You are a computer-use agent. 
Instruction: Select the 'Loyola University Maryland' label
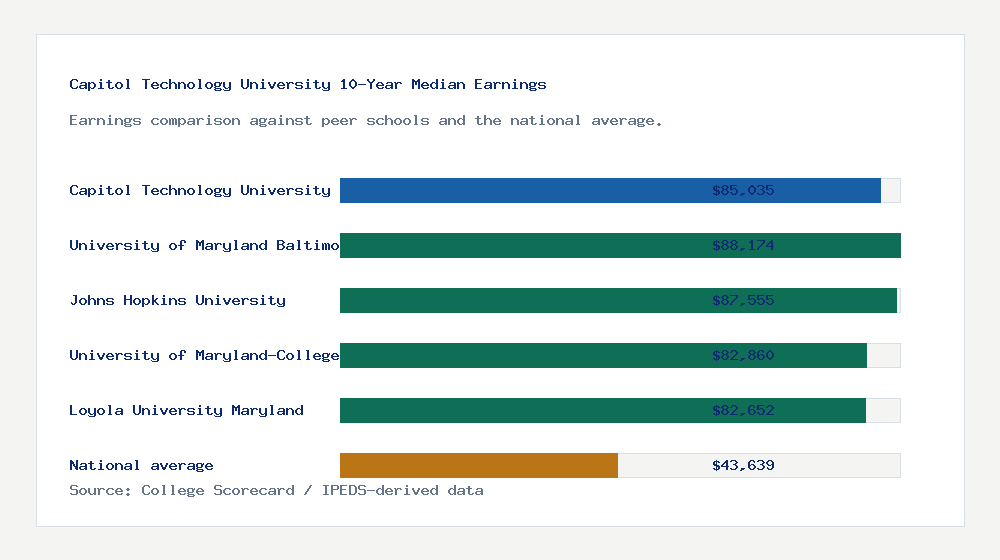pyautogui.click(x=186, y=410)
